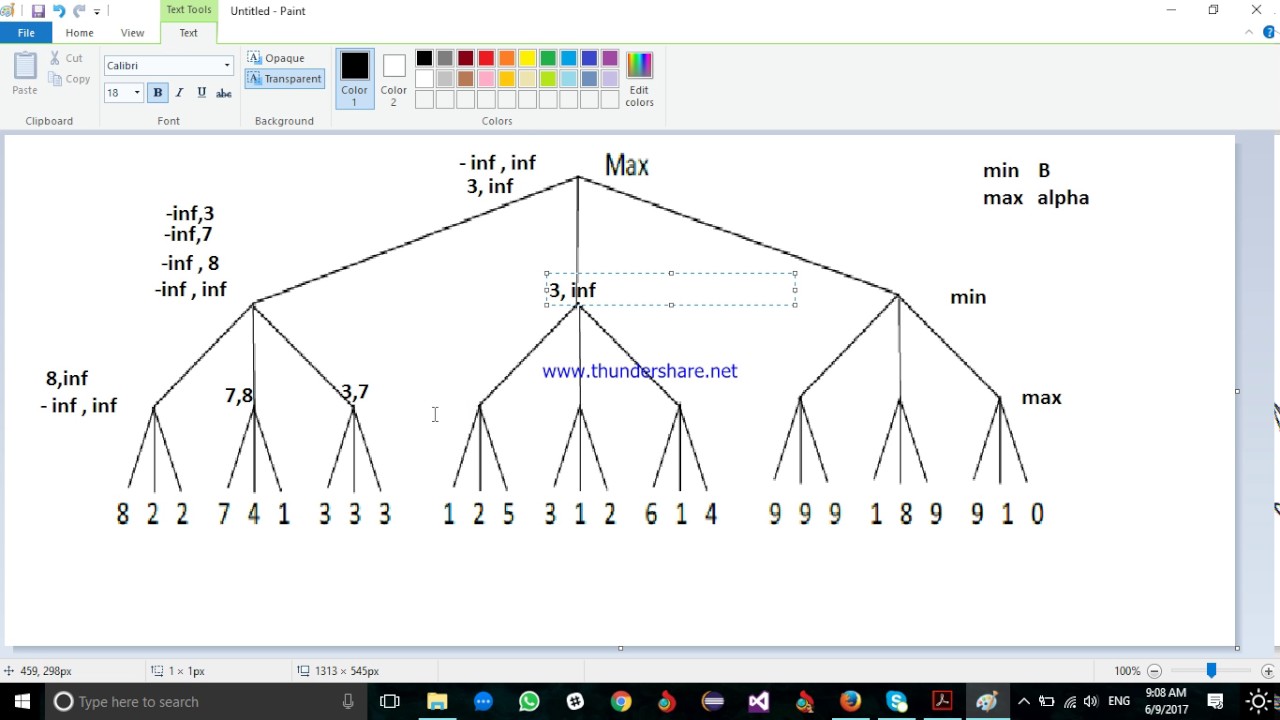Click the zoom slider thumb

1211,671
